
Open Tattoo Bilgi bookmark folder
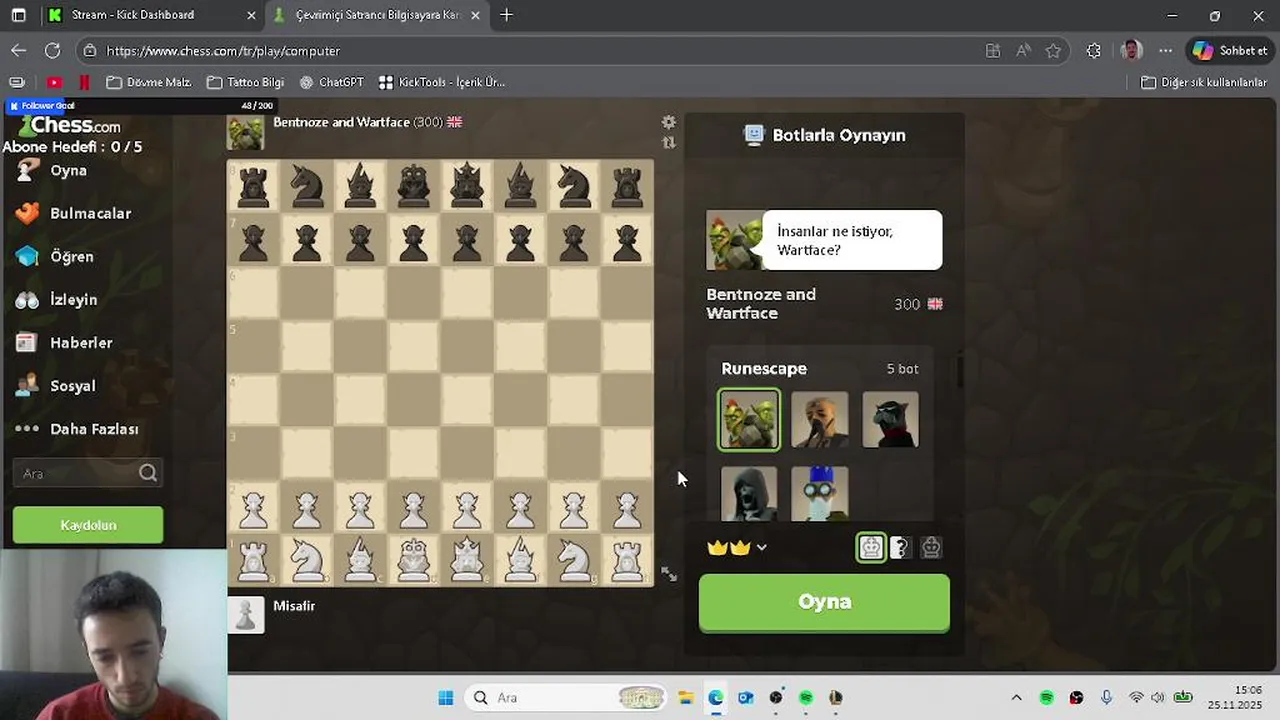click(x=245, y=82)
